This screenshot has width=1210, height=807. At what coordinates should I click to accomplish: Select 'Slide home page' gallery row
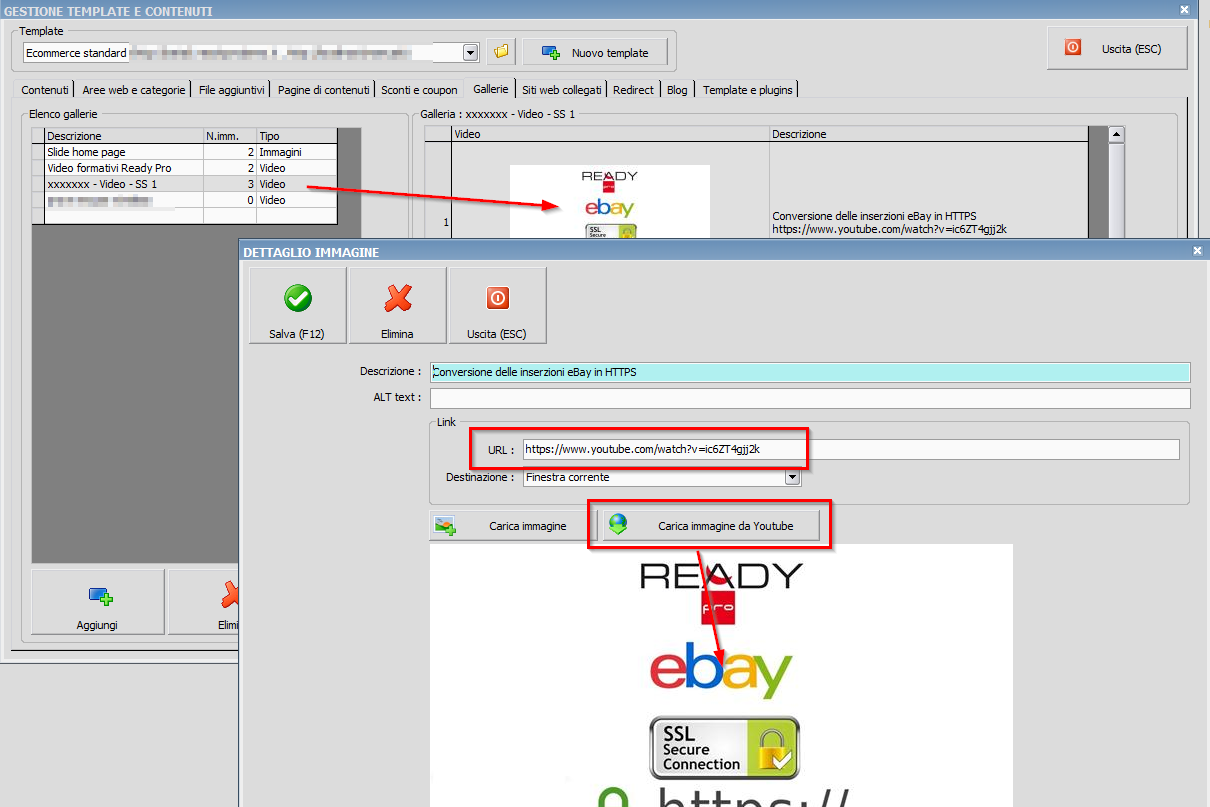pos(184,152)
